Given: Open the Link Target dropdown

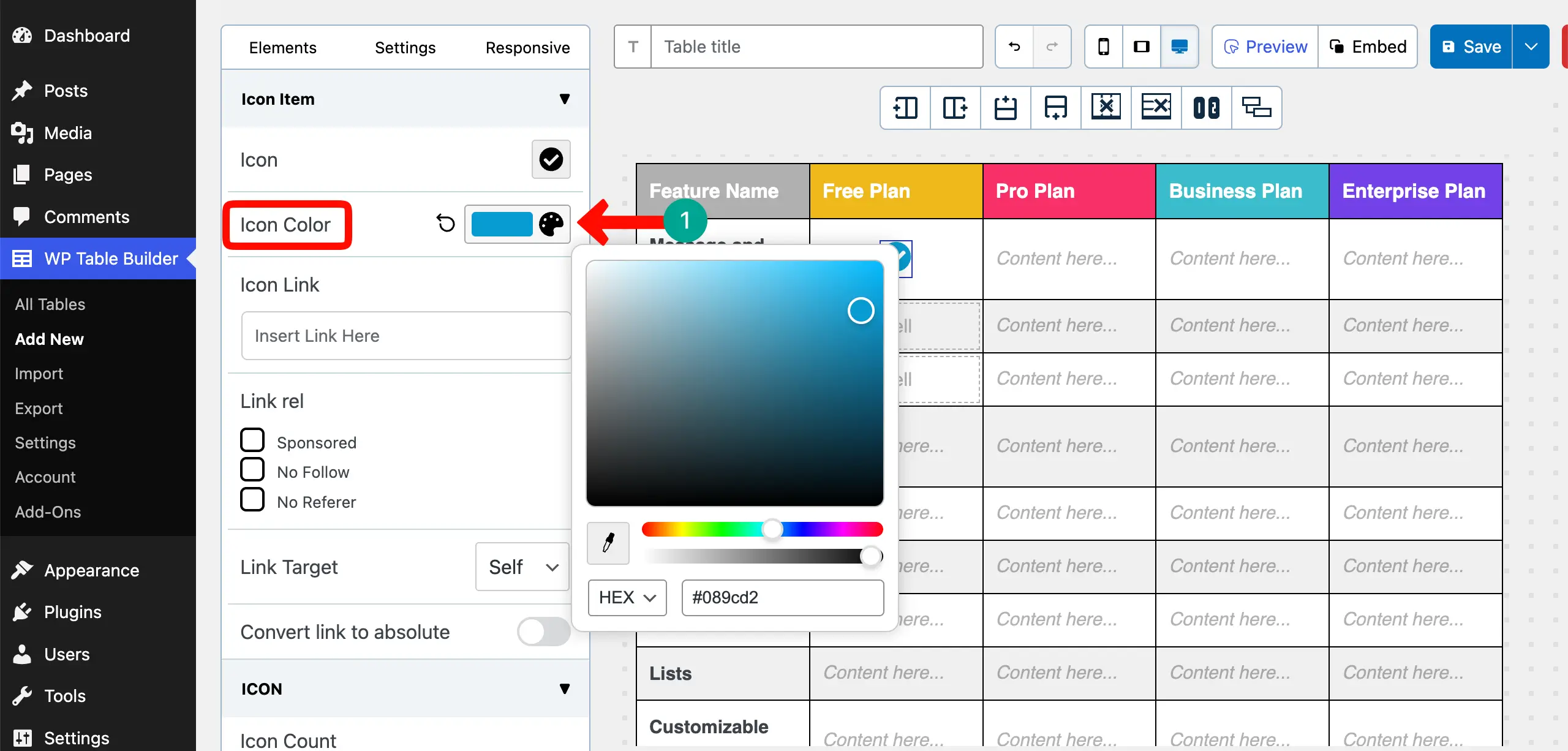Looking at the screenshot, I should 521,567.
